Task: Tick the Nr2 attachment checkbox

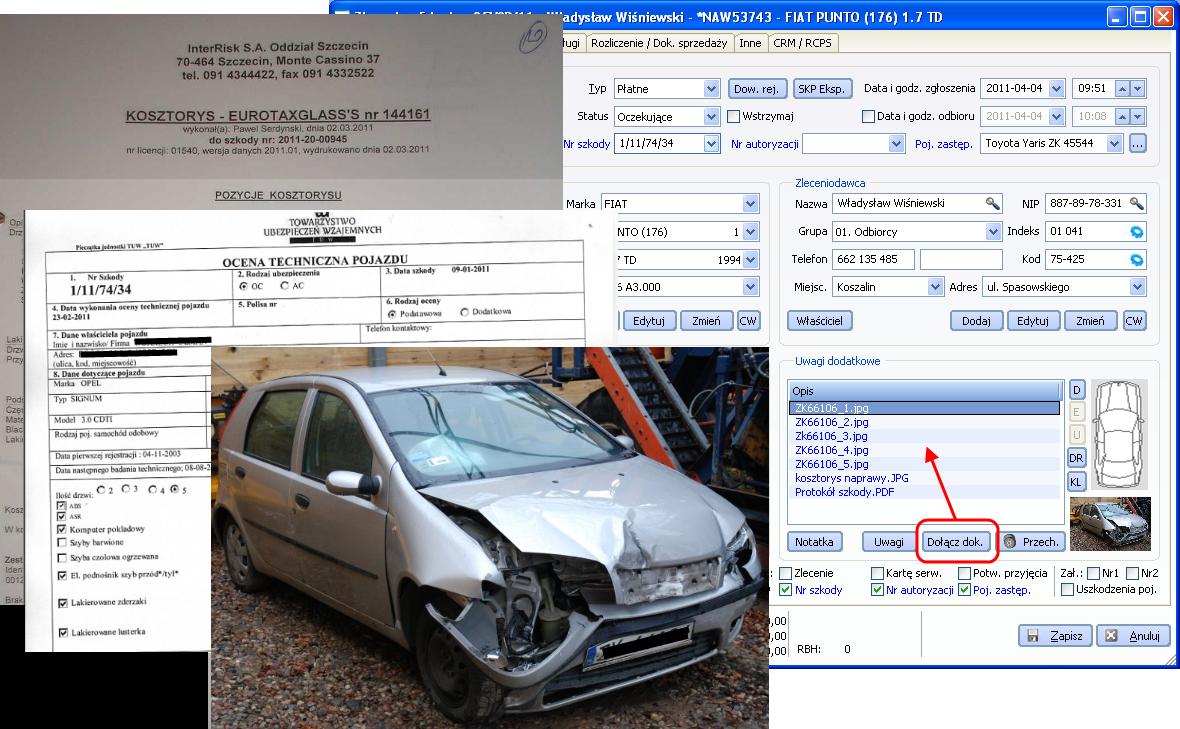Action: (x=1132, y=573)
